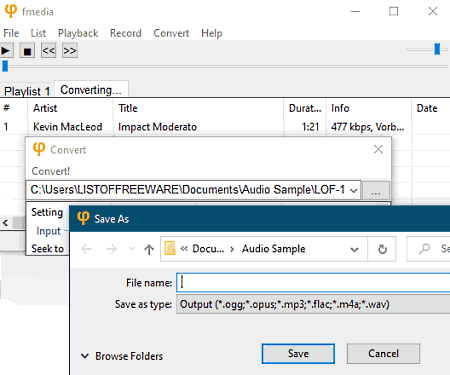
Task: Go back in Save As navigation
Action: point(86,249)
